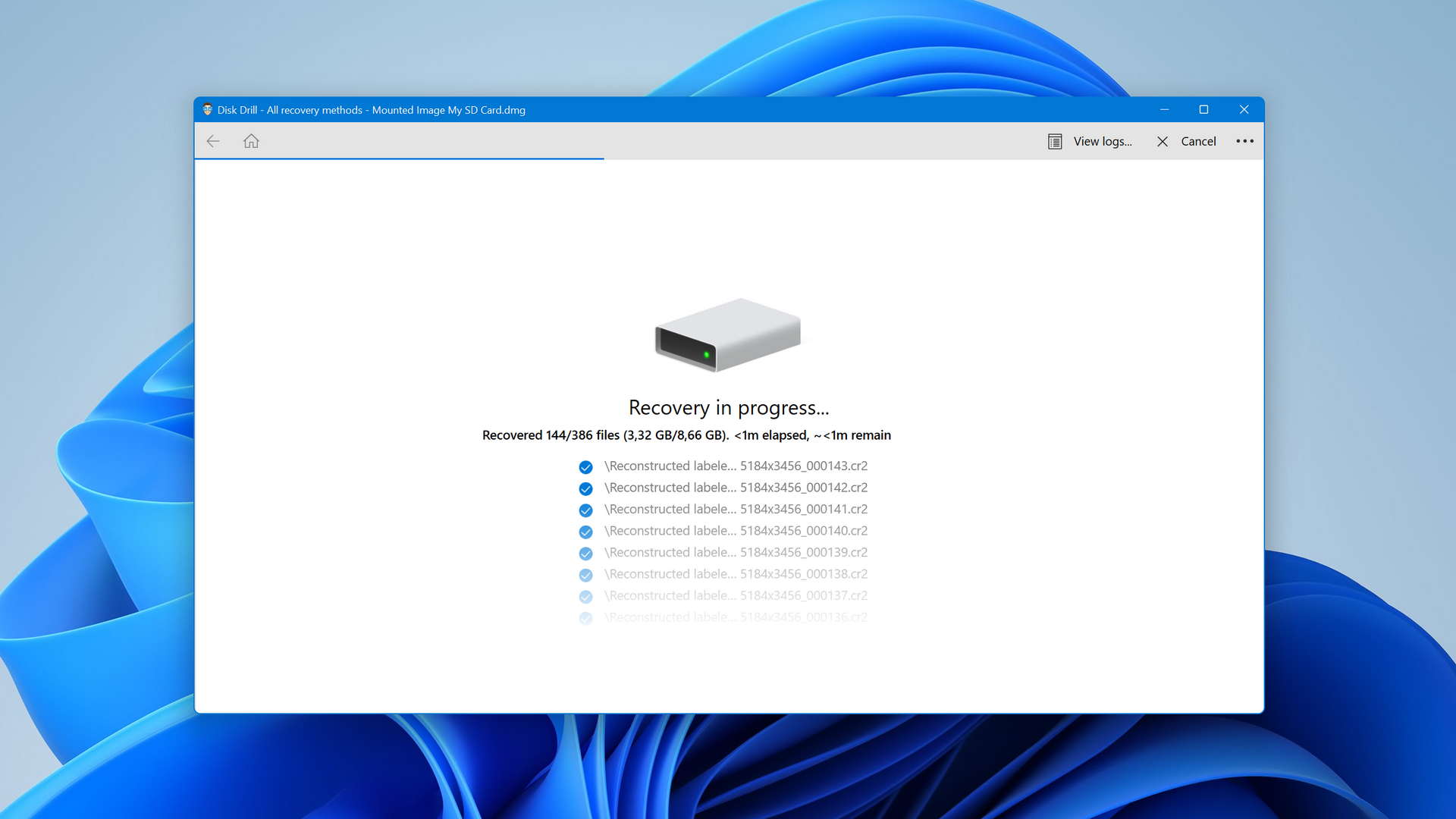Click the check mark beside 5184x3456_000141.cr2
The height and width of the screenshot is (819, 1456).
pyautogui.click(x=585, y=510)
